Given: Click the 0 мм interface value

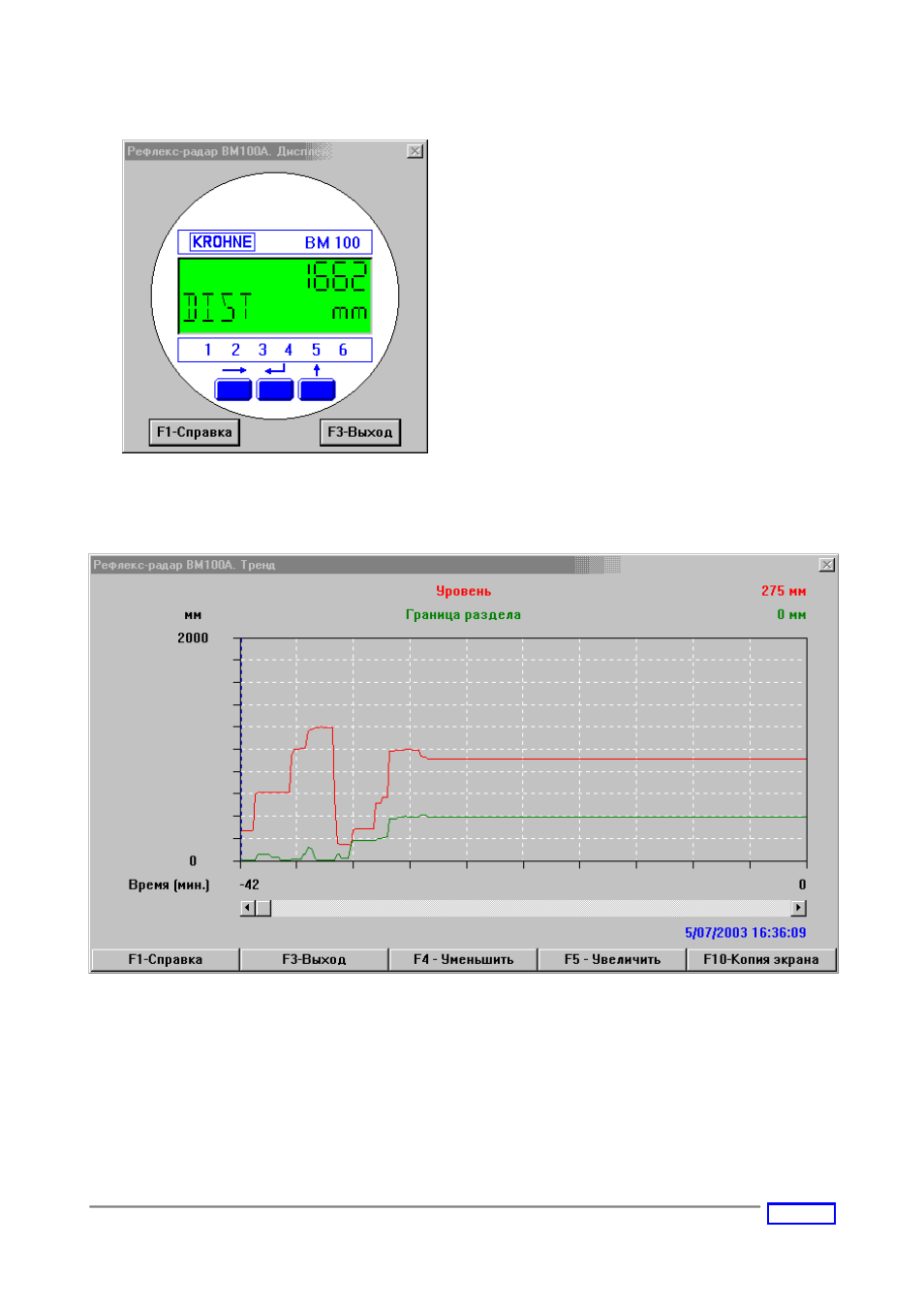Looking at the screenshot, I should (791, 614).
